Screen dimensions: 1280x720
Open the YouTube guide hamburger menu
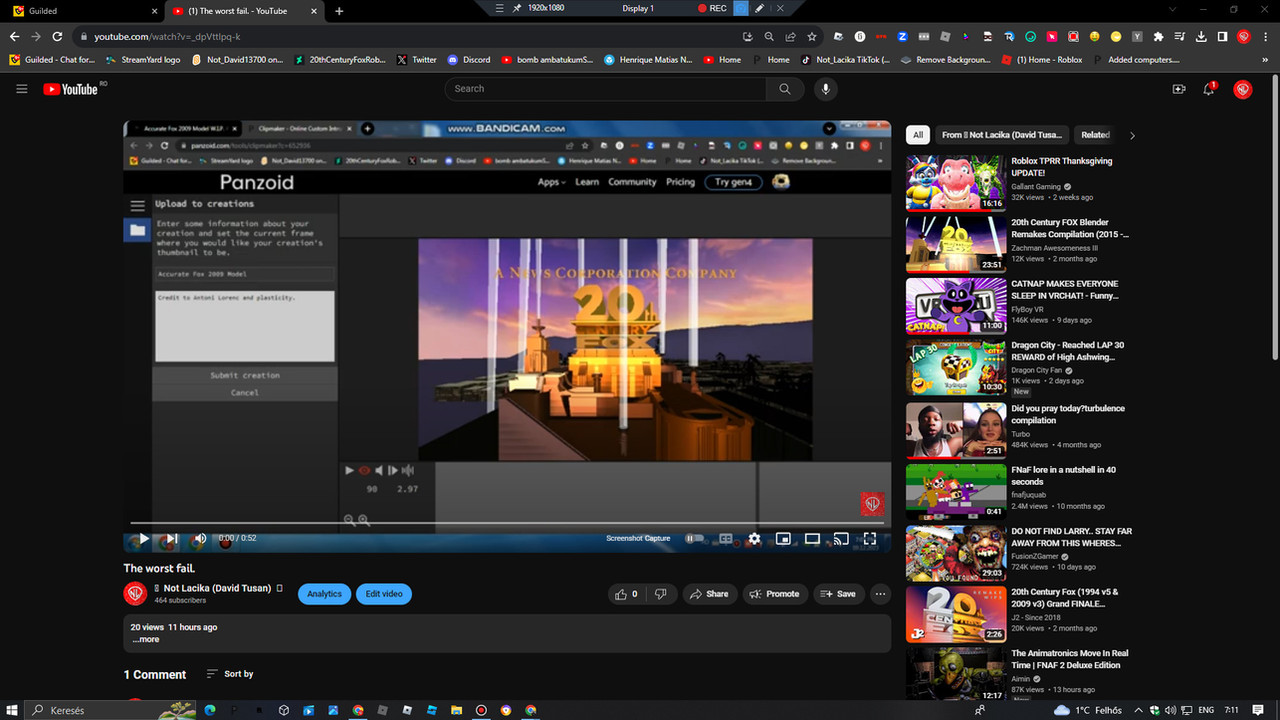(x=21, y=89)
